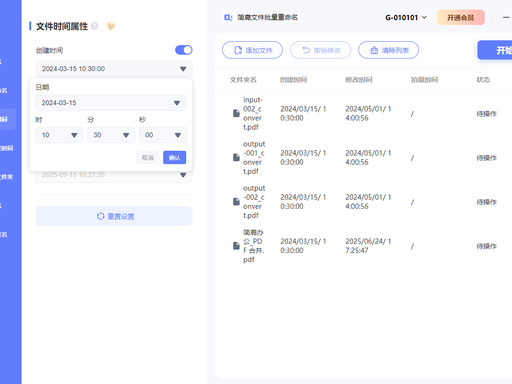Click the file icon for input-002_convert.pdf

click(x=236, y=113)
